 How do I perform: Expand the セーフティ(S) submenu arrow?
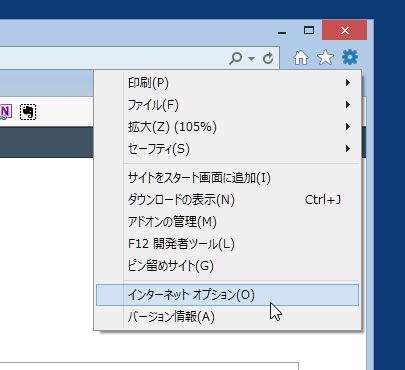348,149
